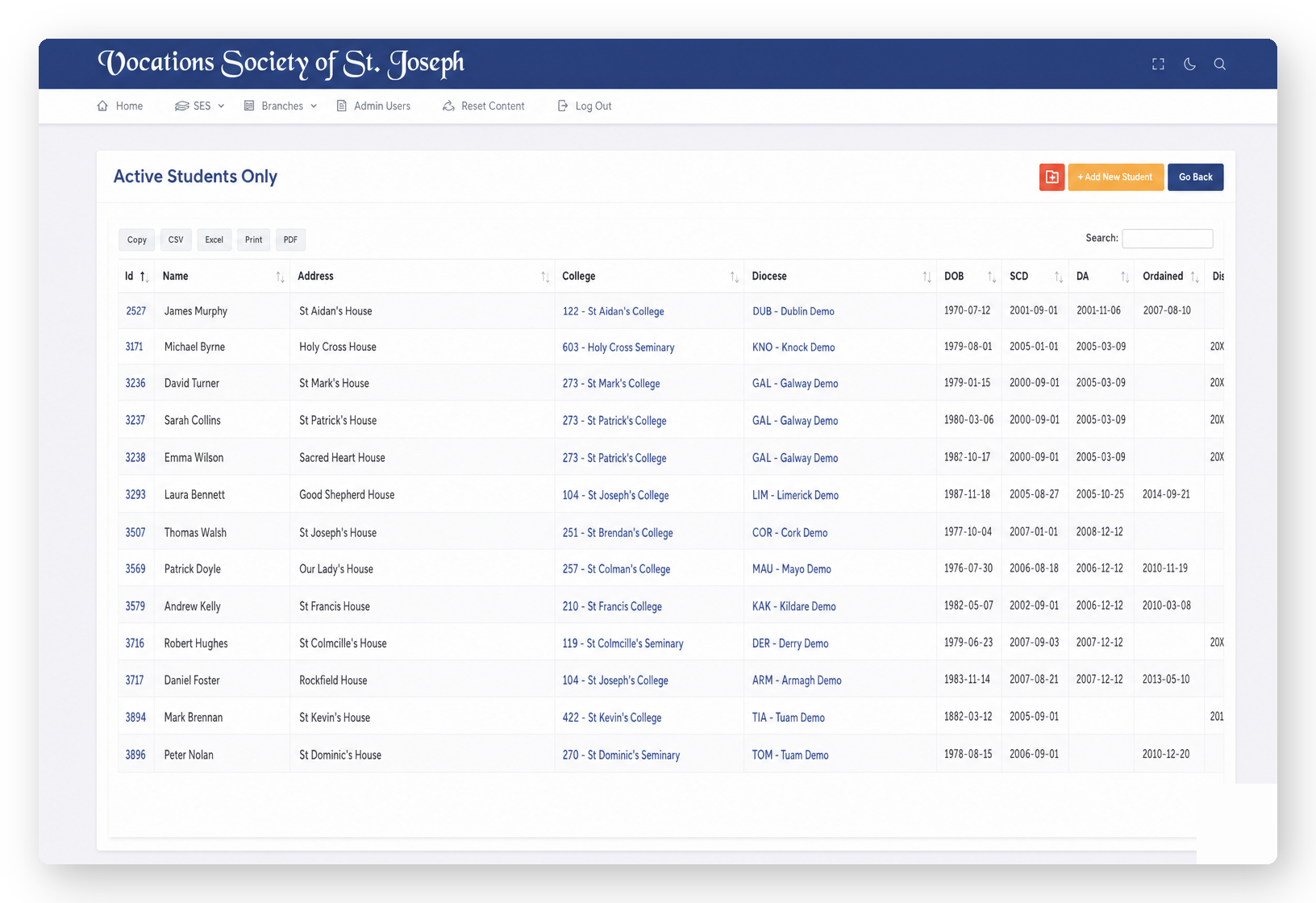Open COR - Cork Demo diocese link

789,533
